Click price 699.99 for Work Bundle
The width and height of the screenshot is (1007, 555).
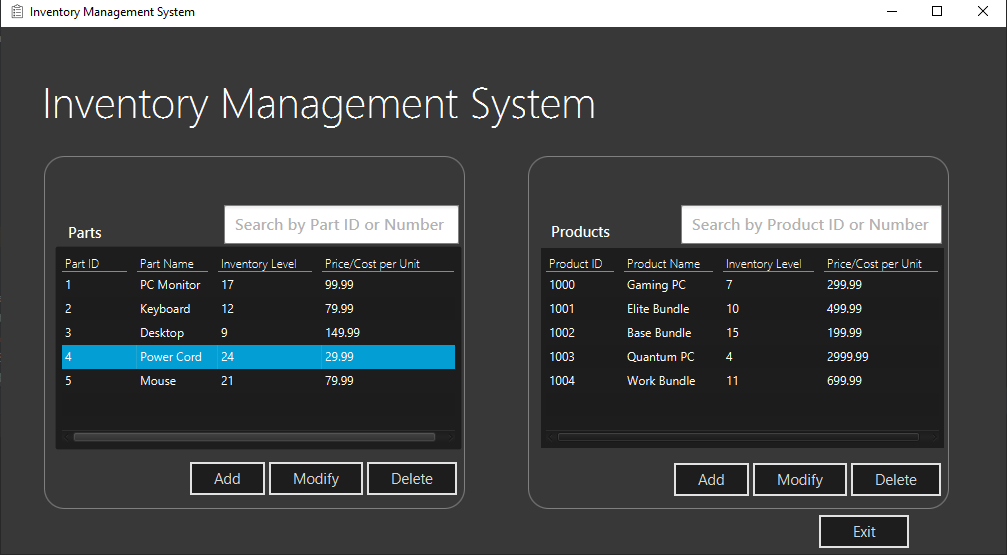[x=845, y=381]
